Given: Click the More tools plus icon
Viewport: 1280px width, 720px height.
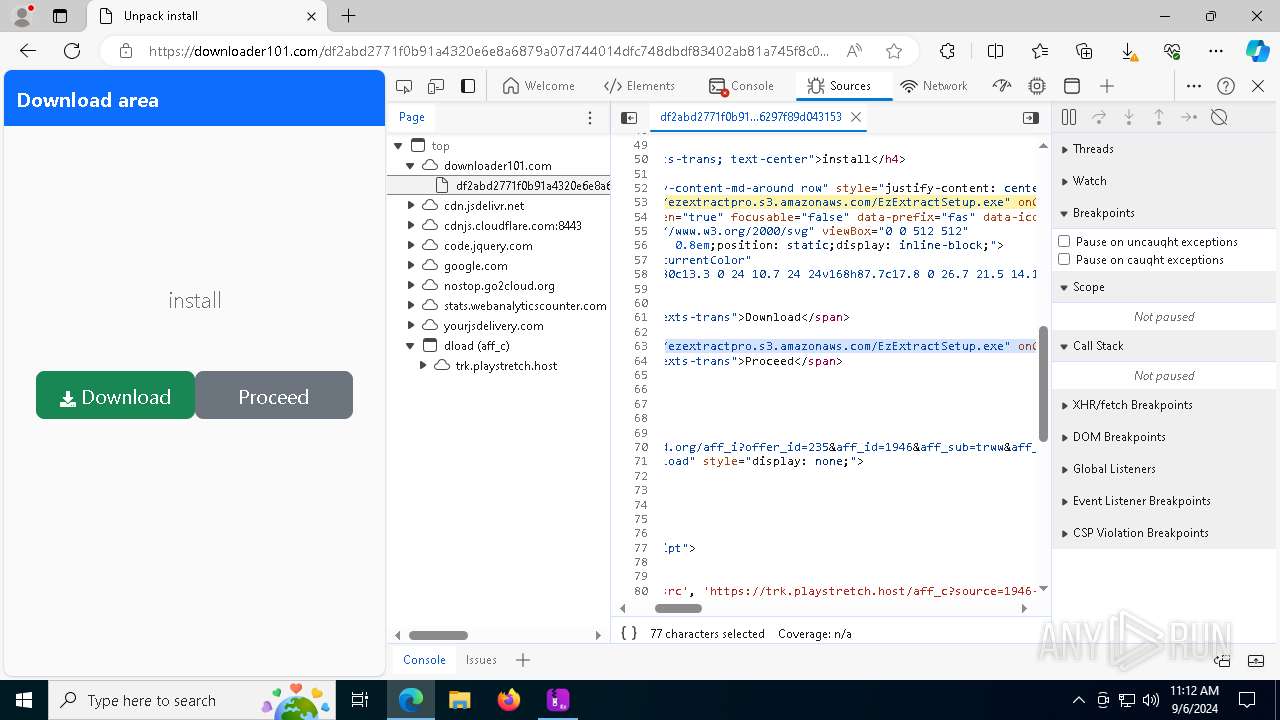Looking at the screenshot, I should (1107, 86).
